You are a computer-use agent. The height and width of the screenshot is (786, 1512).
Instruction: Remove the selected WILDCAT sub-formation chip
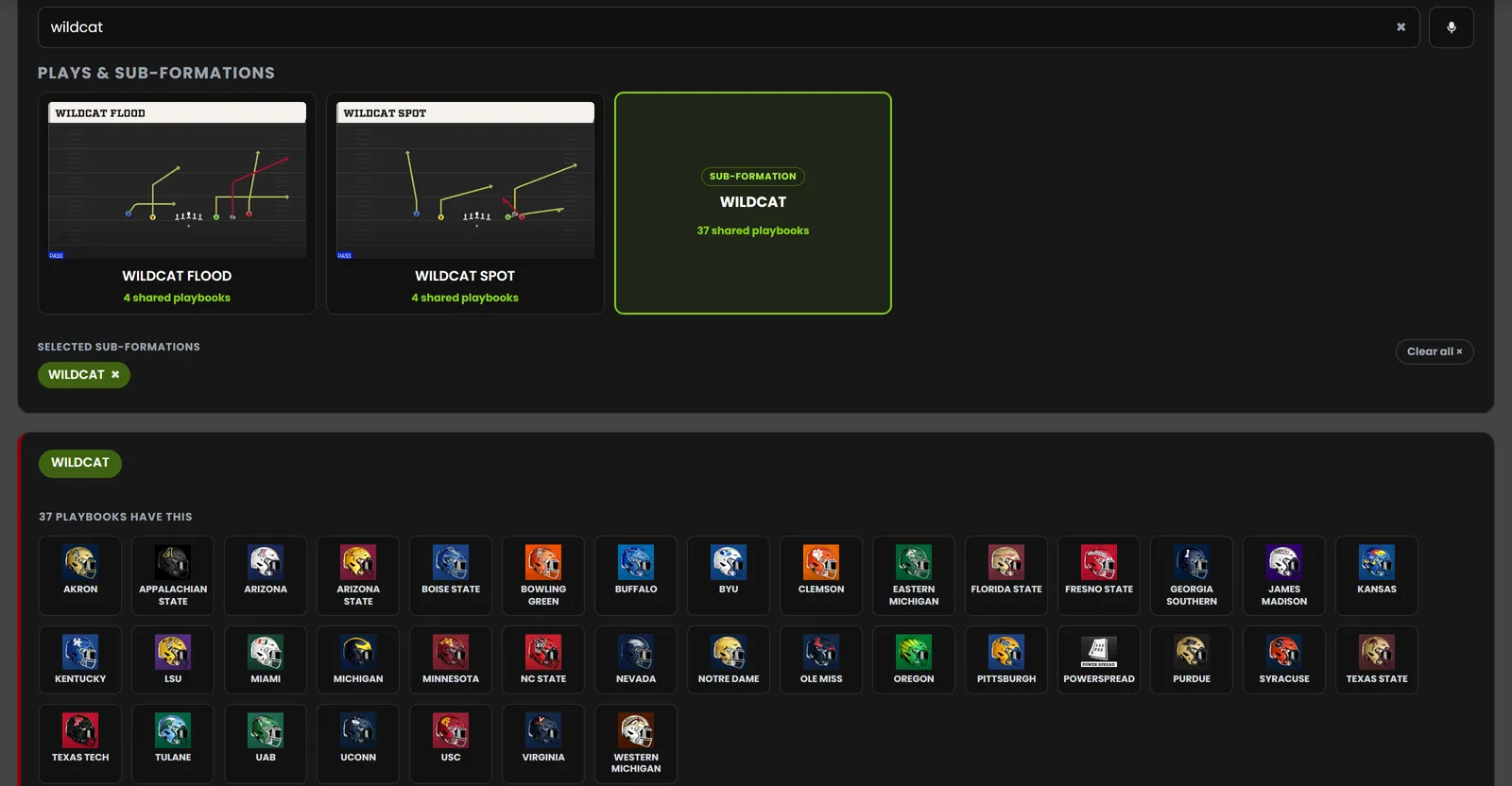pos(115,375)
